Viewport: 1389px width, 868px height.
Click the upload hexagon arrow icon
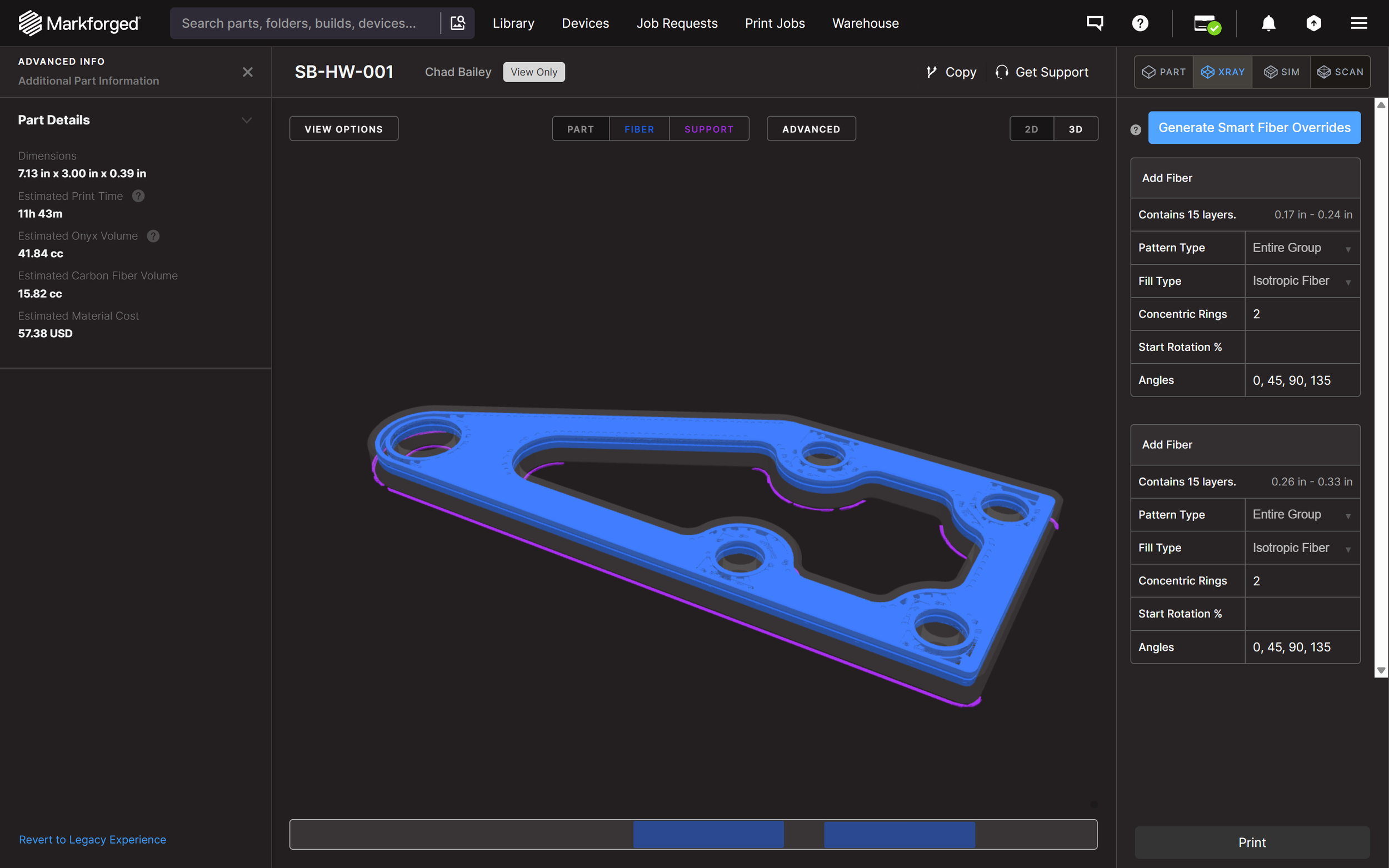[x=1314, y=23]
